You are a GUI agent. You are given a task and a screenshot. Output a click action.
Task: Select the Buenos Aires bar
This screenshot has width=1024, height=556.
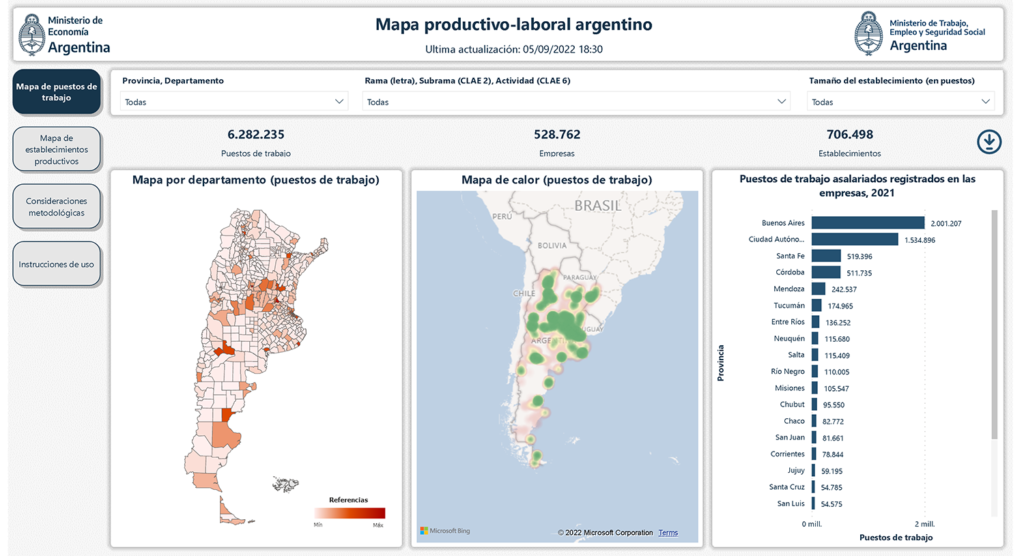pyautogui.click(x=867, y=223)
